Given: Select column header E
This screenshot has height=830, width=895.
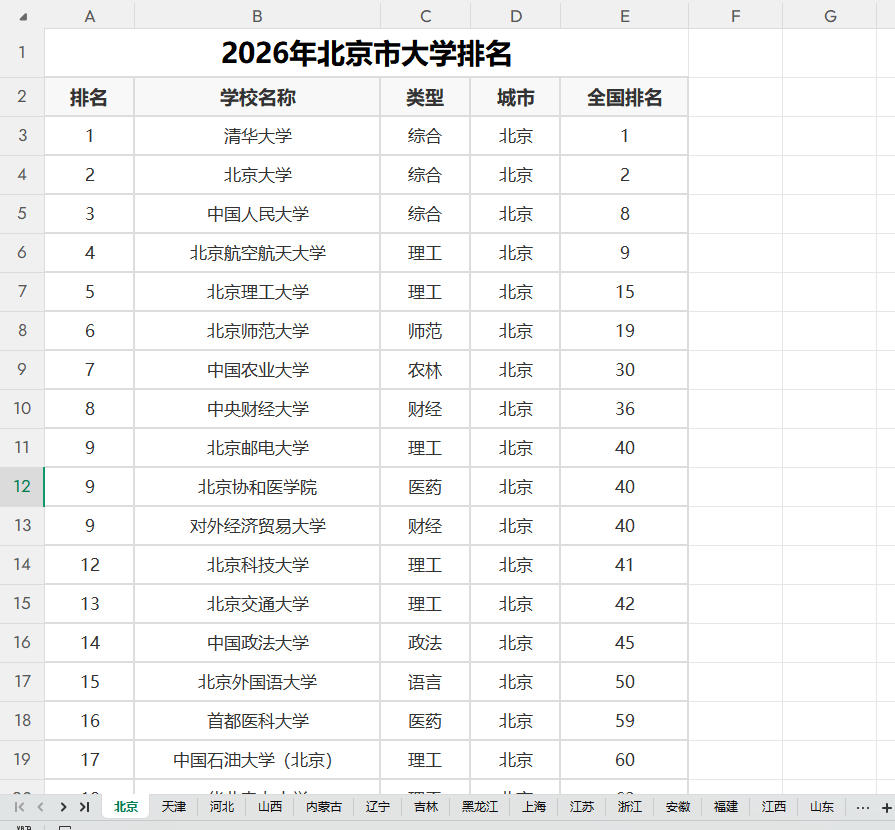Looking at the screenshot, I should 624,16.
